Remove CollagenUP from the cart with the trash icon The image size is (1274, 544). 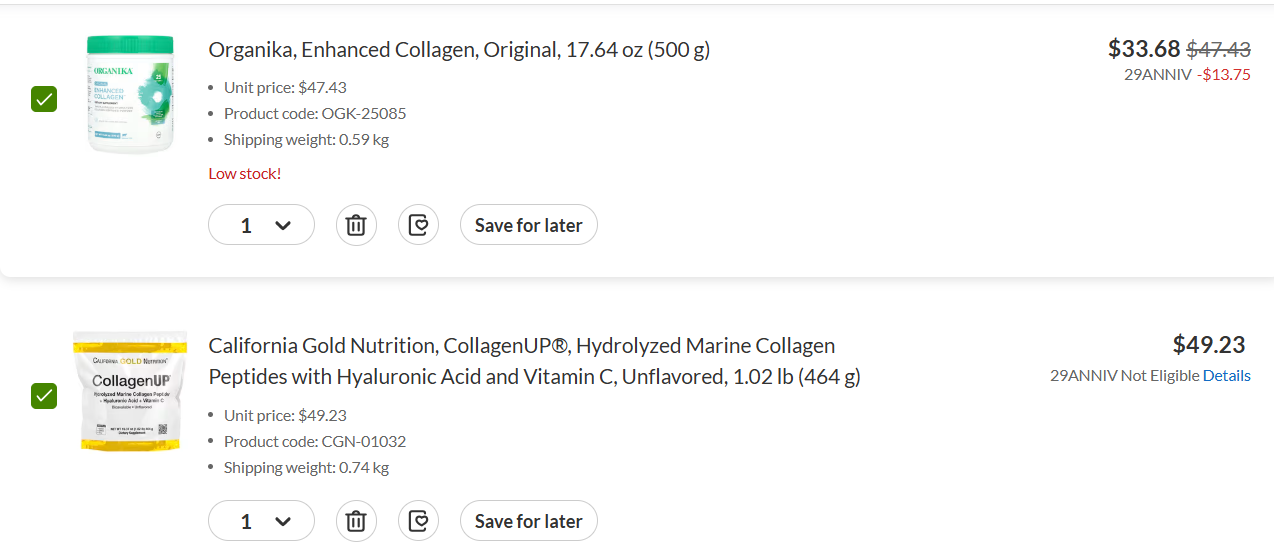355,521
